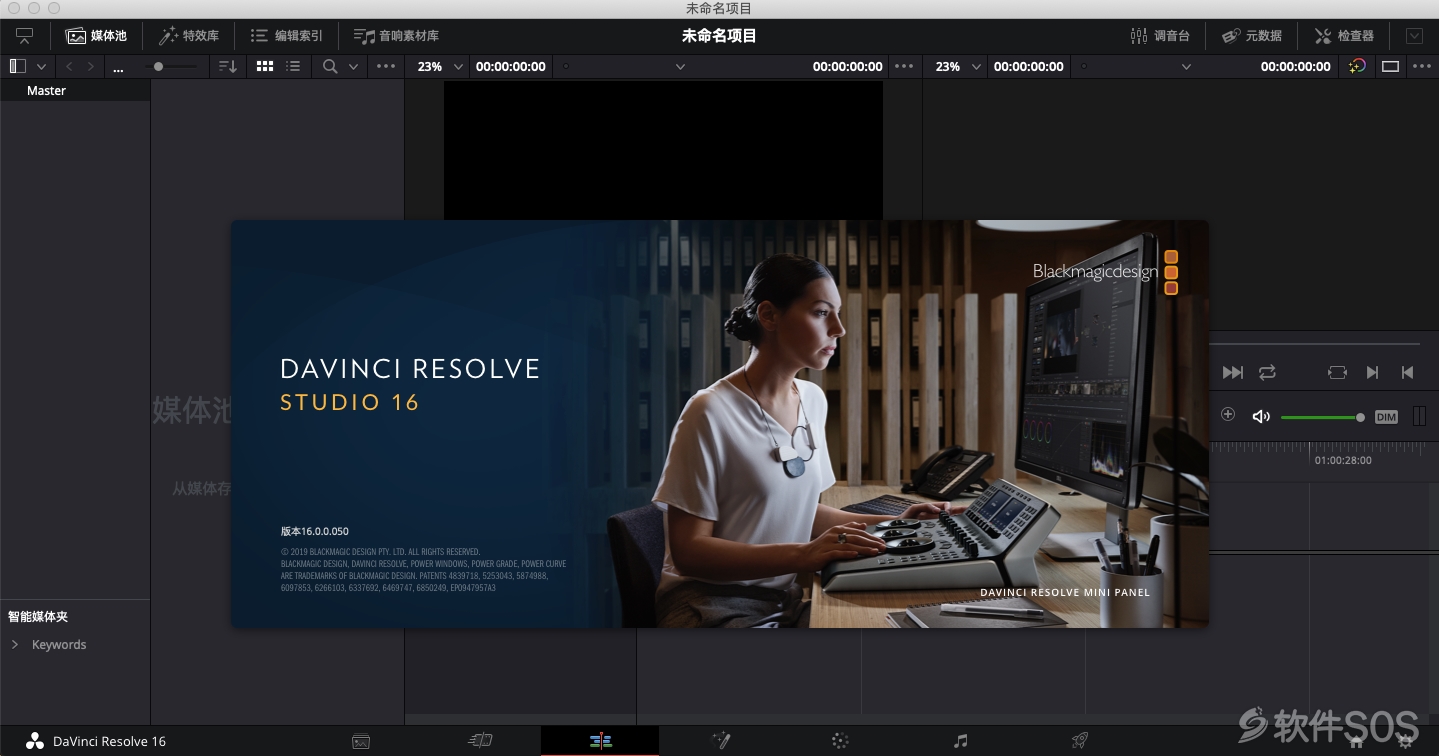Open the timeline viewer three-dot options menu
This screenshot has width=1439, height=756.
click(x=1422, y=66)
